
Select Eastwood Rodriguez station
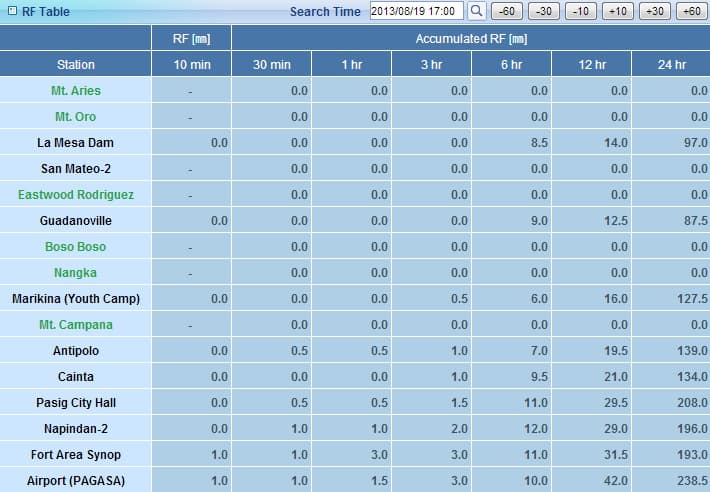coord(75,195)
